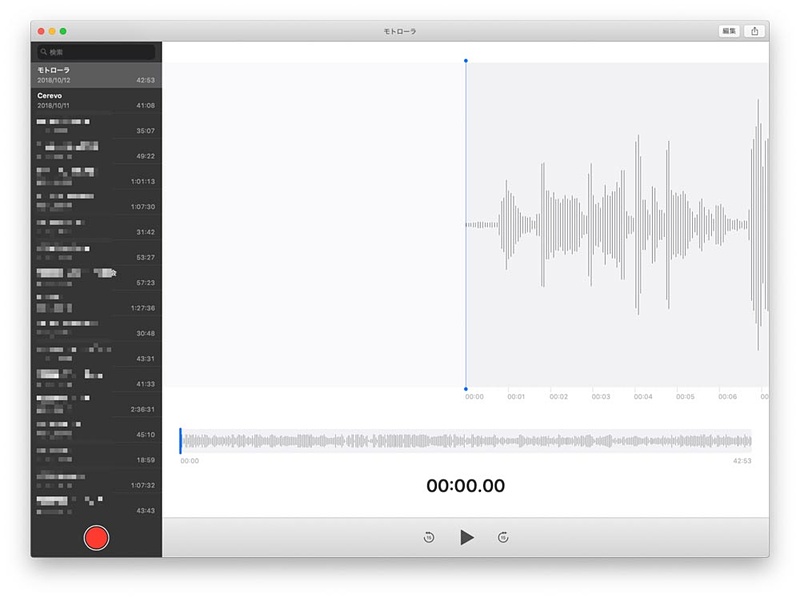Image resolution: width=800 pixels, height=598 pixels.
Task: Click the overview waveform scrubber
Action: pyautogui.click(x=470, y=438)
